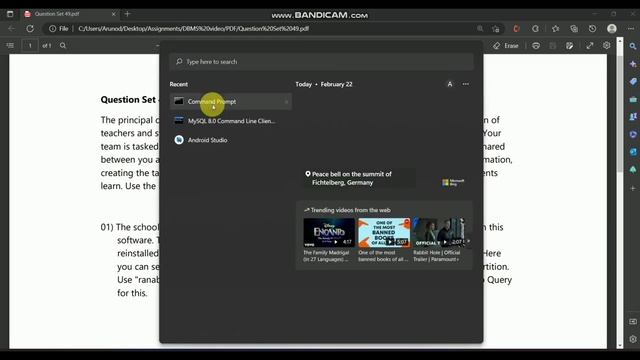This screenshot has height=360, width=640.
Task: Open sidebar Outlook icon
Action: 633,152
